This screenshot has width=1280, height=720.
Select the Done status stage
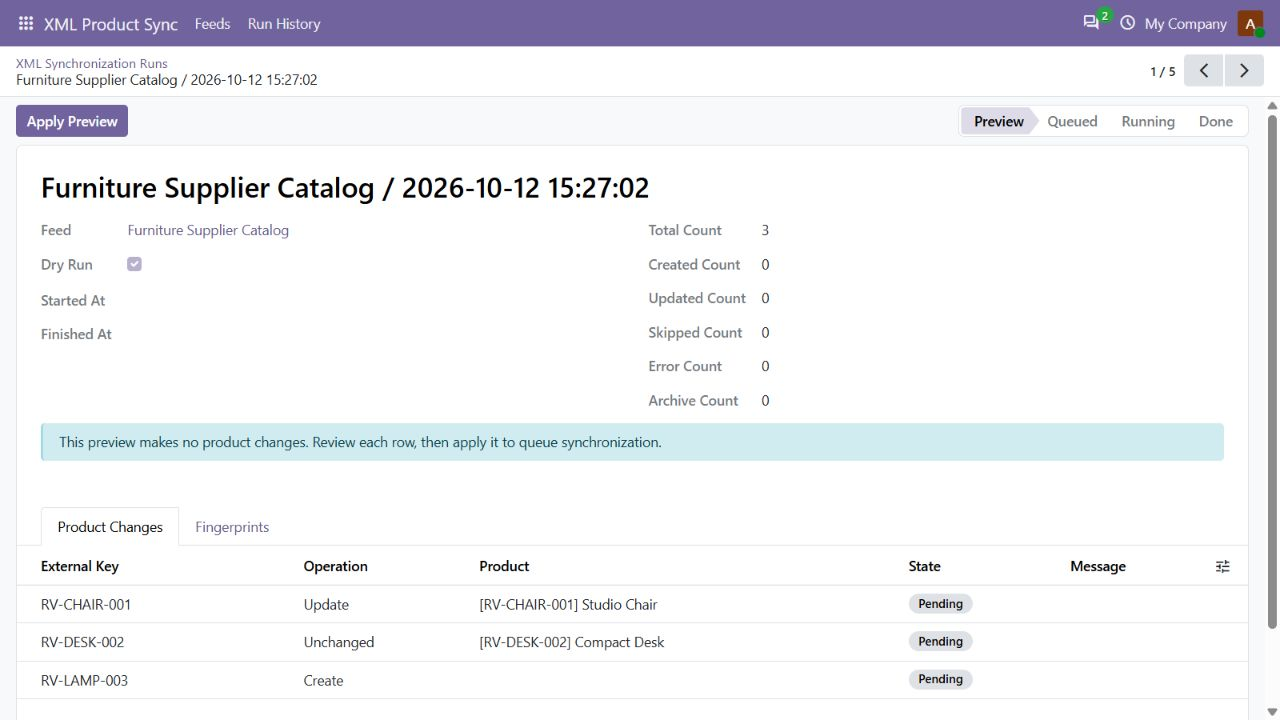click(1216, 121)
